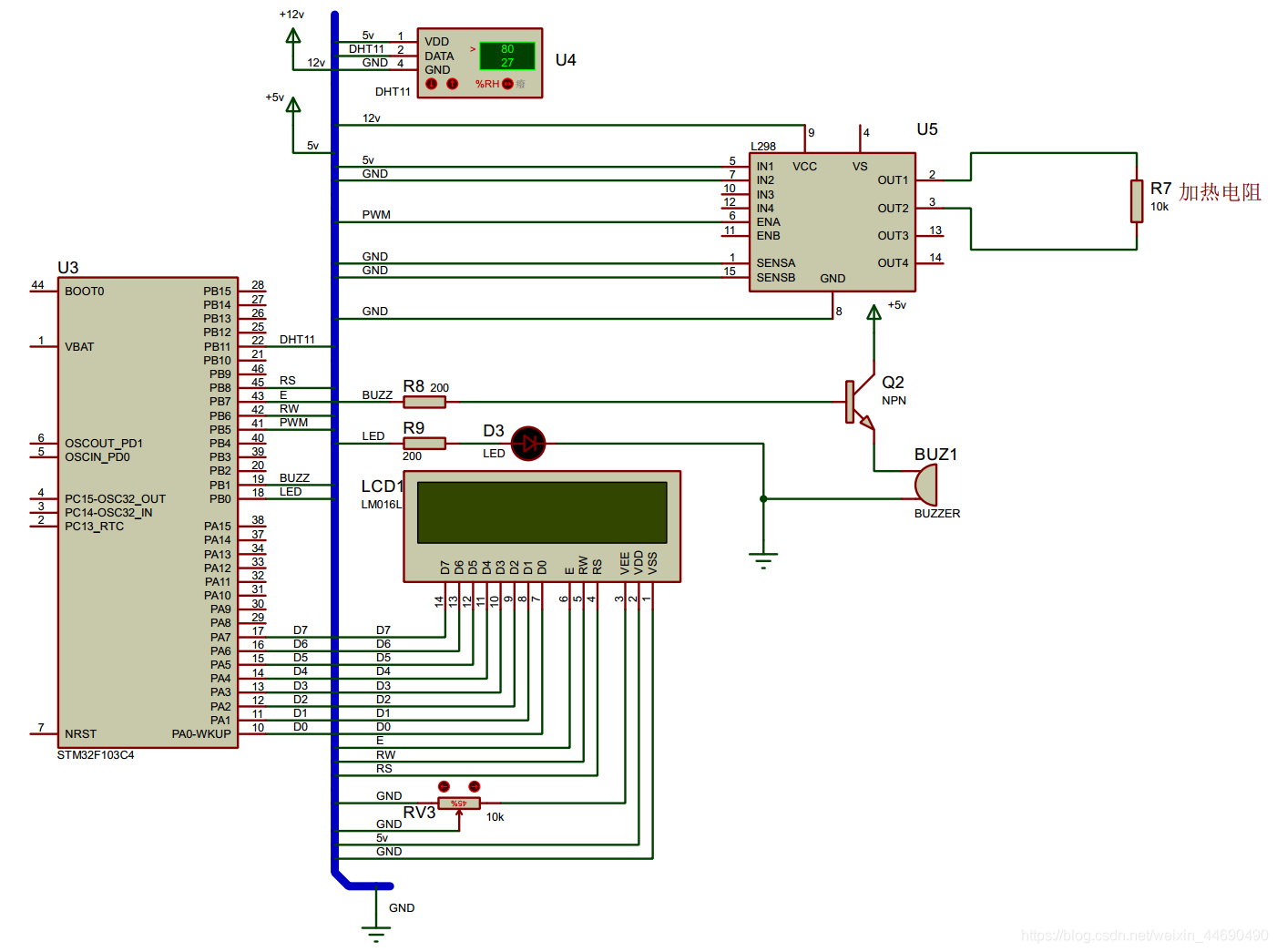Select the Q2 NPN transistor symbol
This screenshot has height=952, width=1277.
tap(860, 402)
